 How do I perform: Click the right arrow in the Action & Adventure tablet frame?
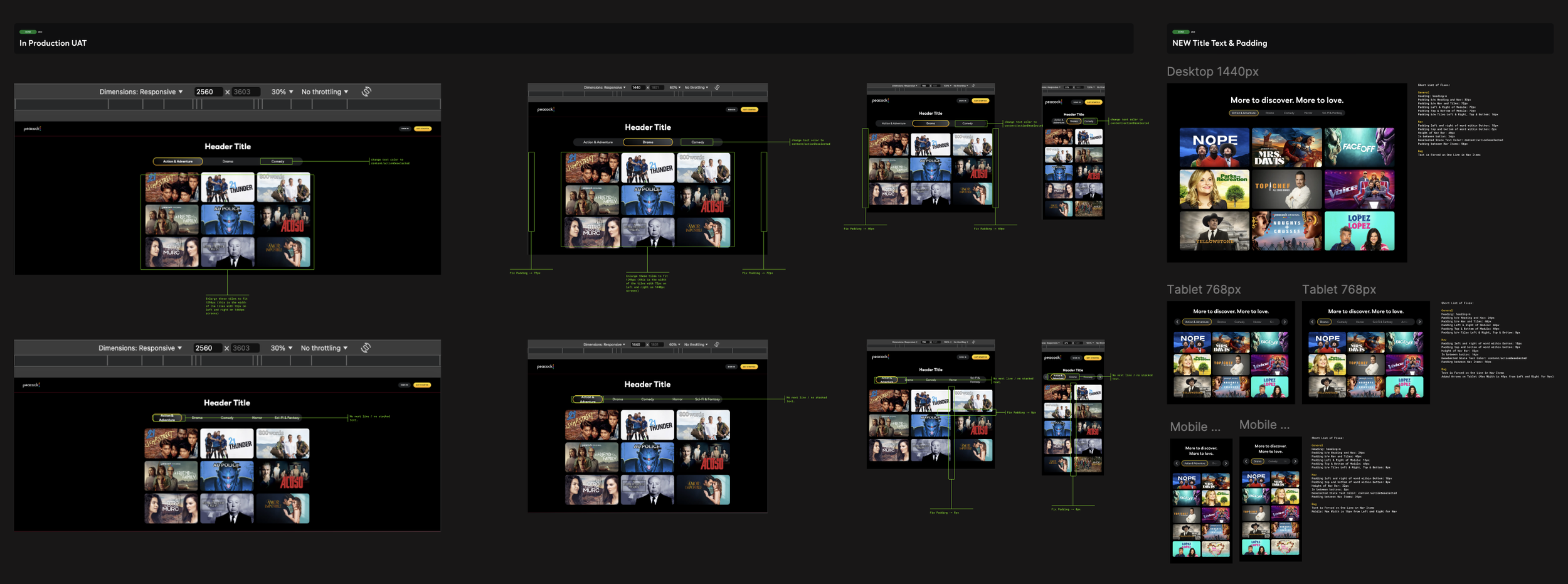pos(1285,322)
